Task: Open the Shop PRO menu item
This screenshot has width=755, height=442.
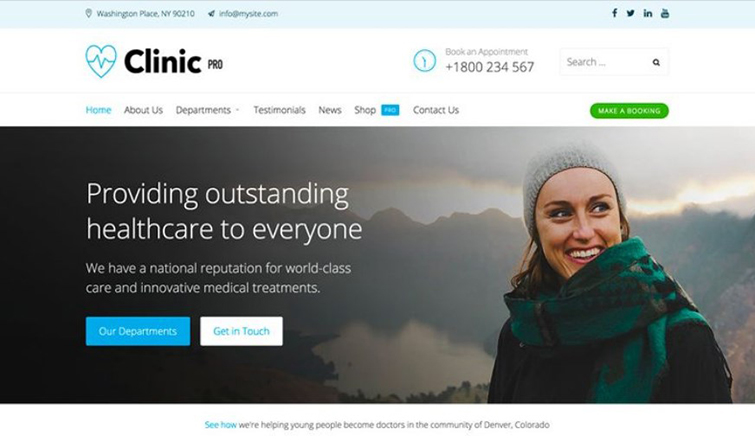Action: pos(377,110)
